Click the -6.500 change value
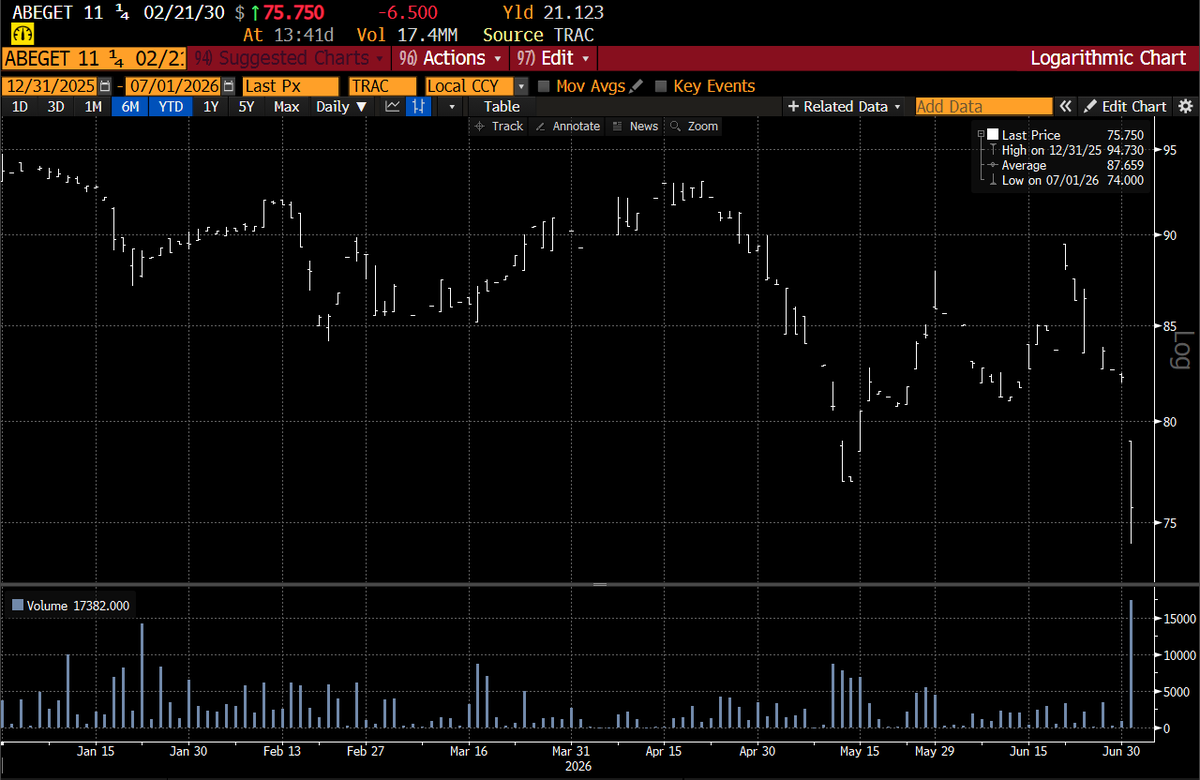The image size is (1200, 780). pos(408,13)
